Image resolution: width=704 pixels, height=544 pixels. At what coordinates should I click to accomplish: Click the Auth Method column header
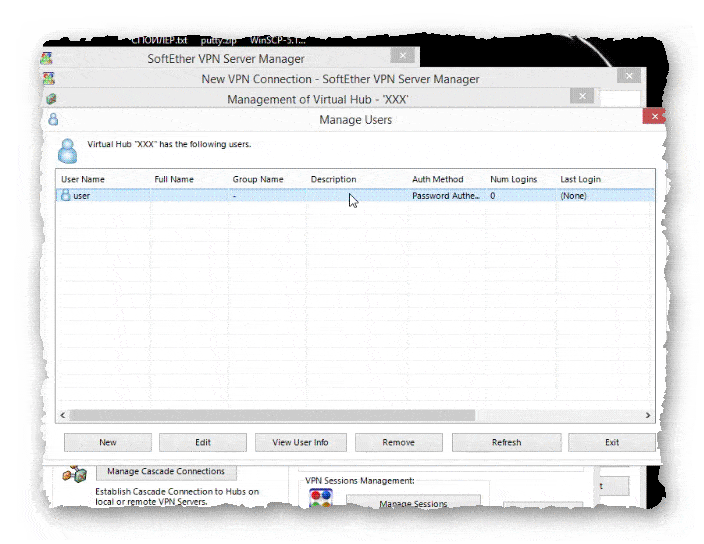tap(437, 179)
